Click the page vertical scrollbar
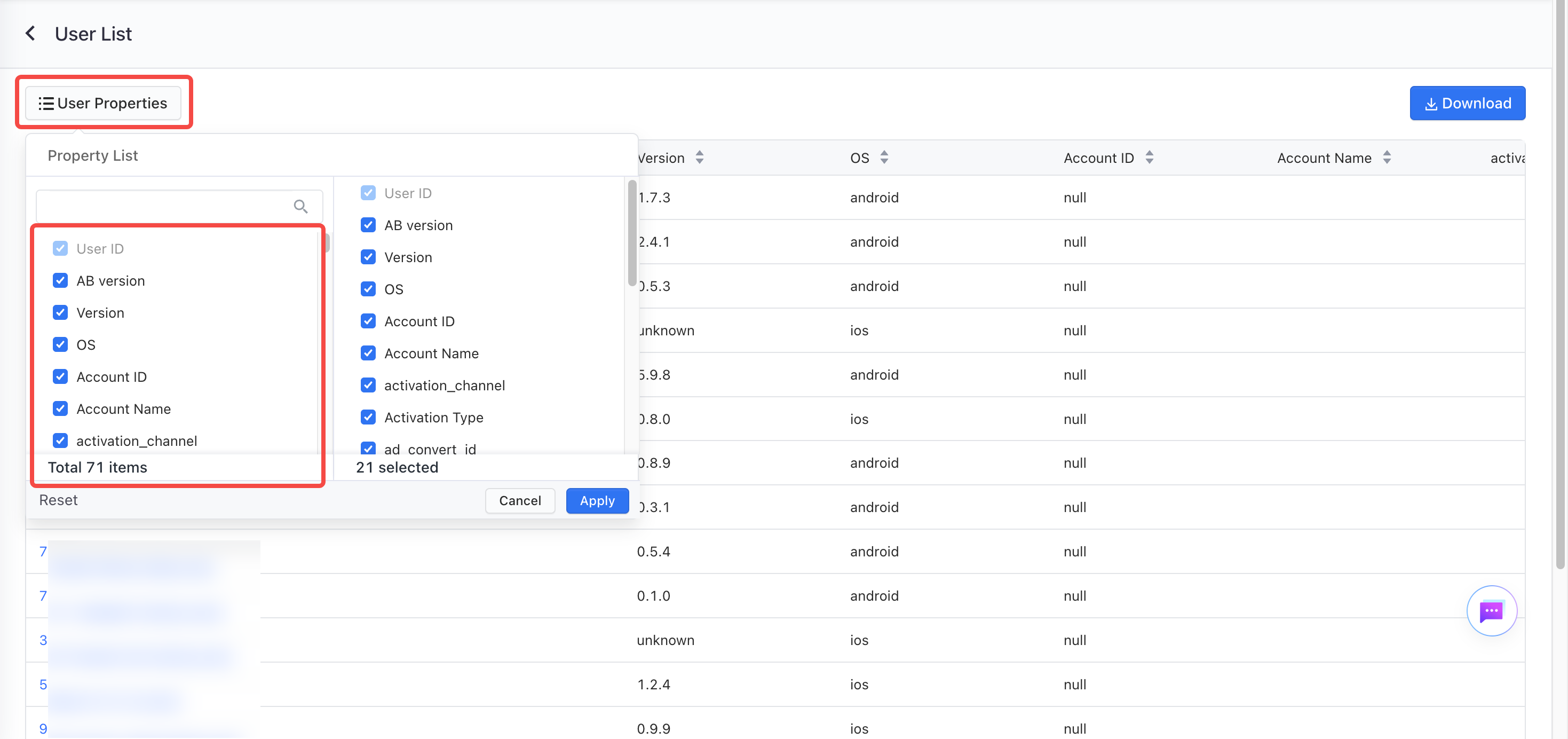1568x739 pixels. tap(1560, 285)
